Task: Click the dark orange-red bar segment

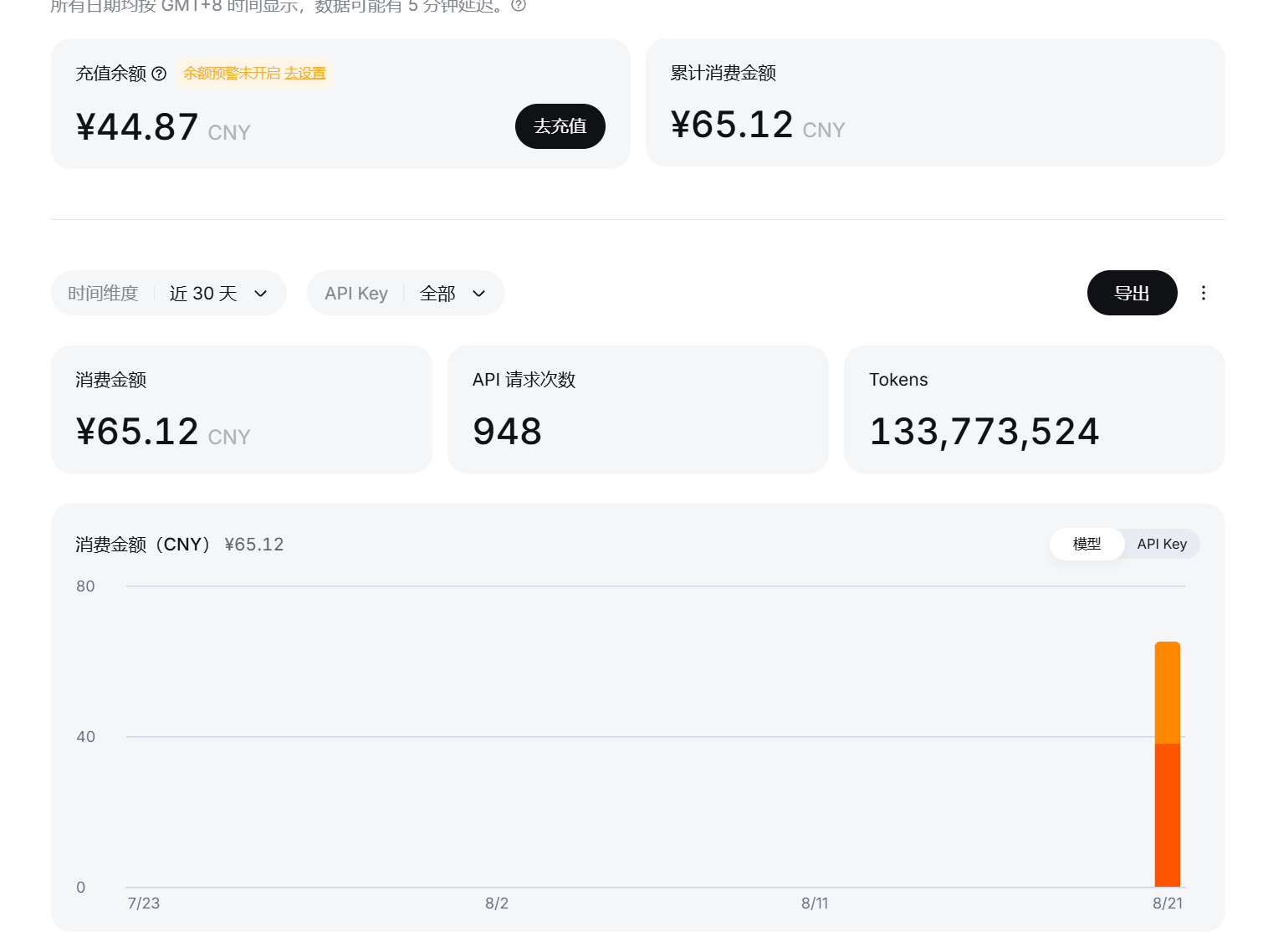Action: (1167, 815)
